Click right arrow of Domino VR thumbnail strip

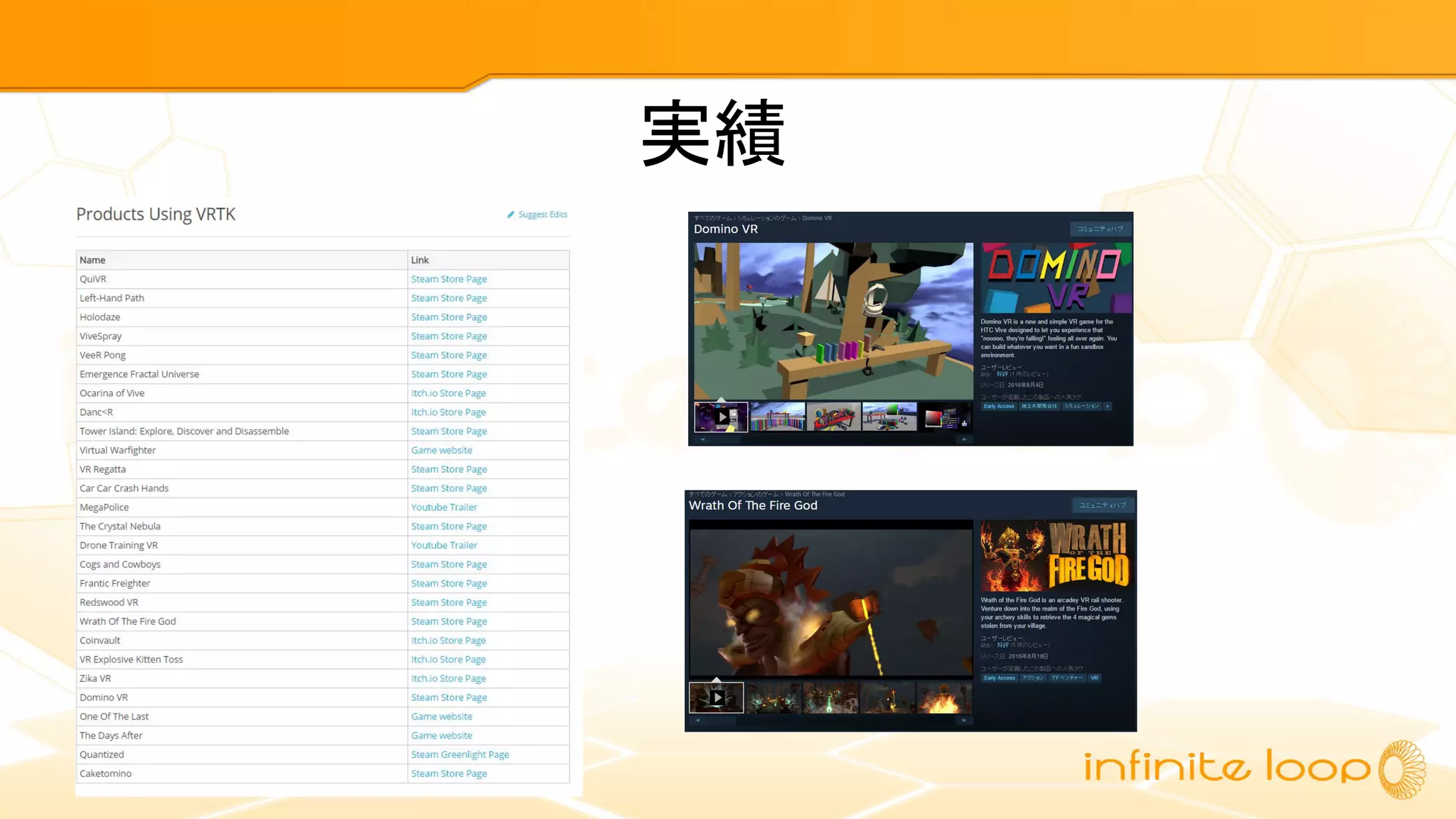(x=964, y=440)
